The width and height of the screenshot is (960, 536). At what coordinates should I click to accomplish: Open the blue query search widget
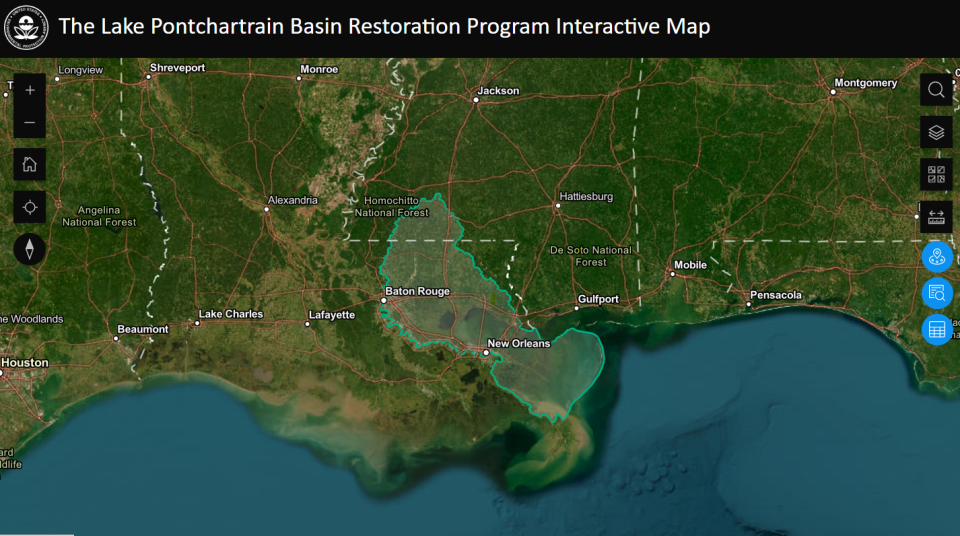(937, 293)
